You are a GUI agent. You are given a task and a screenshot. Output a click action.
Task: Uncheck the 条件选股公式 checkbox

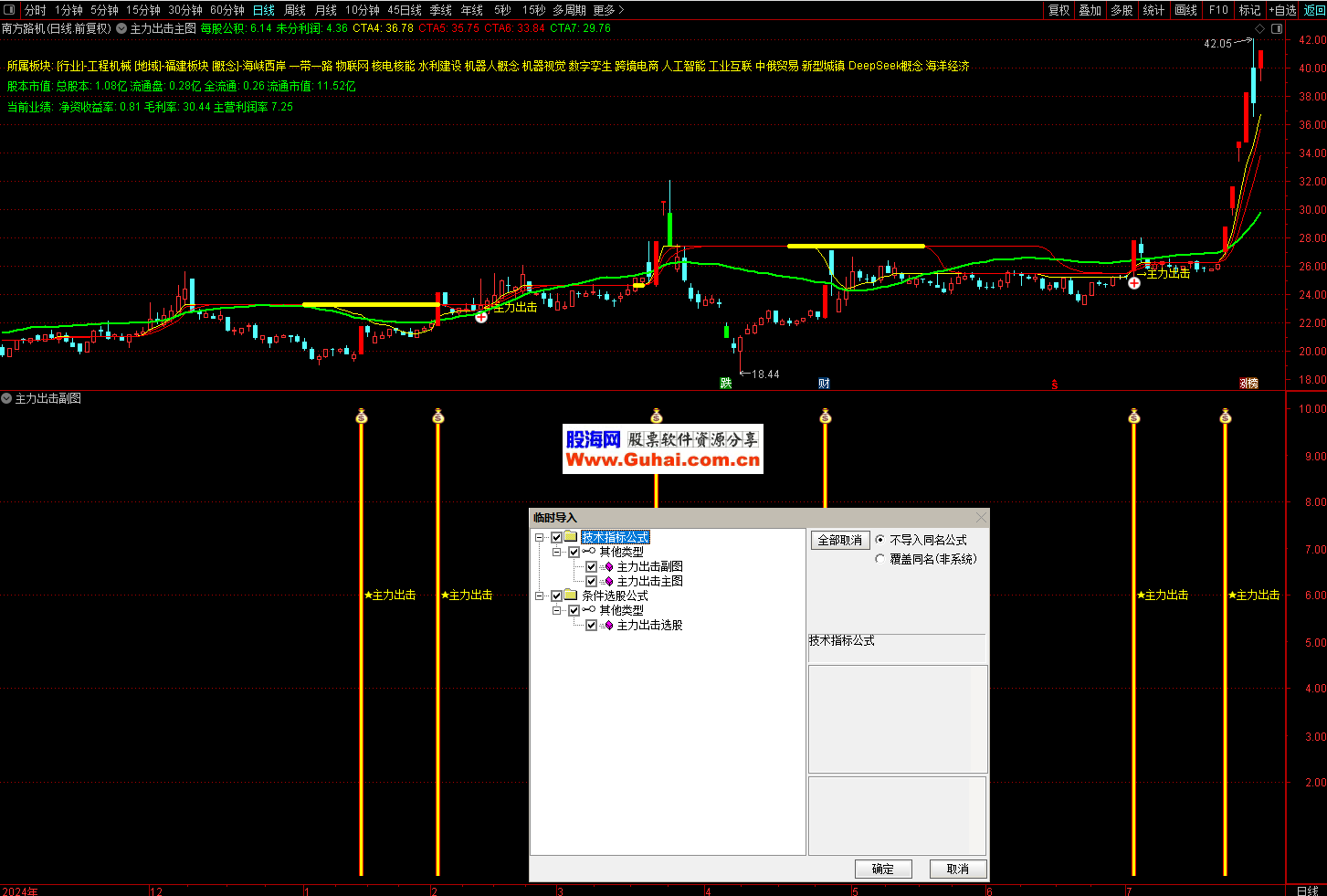click(x=556, y=596)
